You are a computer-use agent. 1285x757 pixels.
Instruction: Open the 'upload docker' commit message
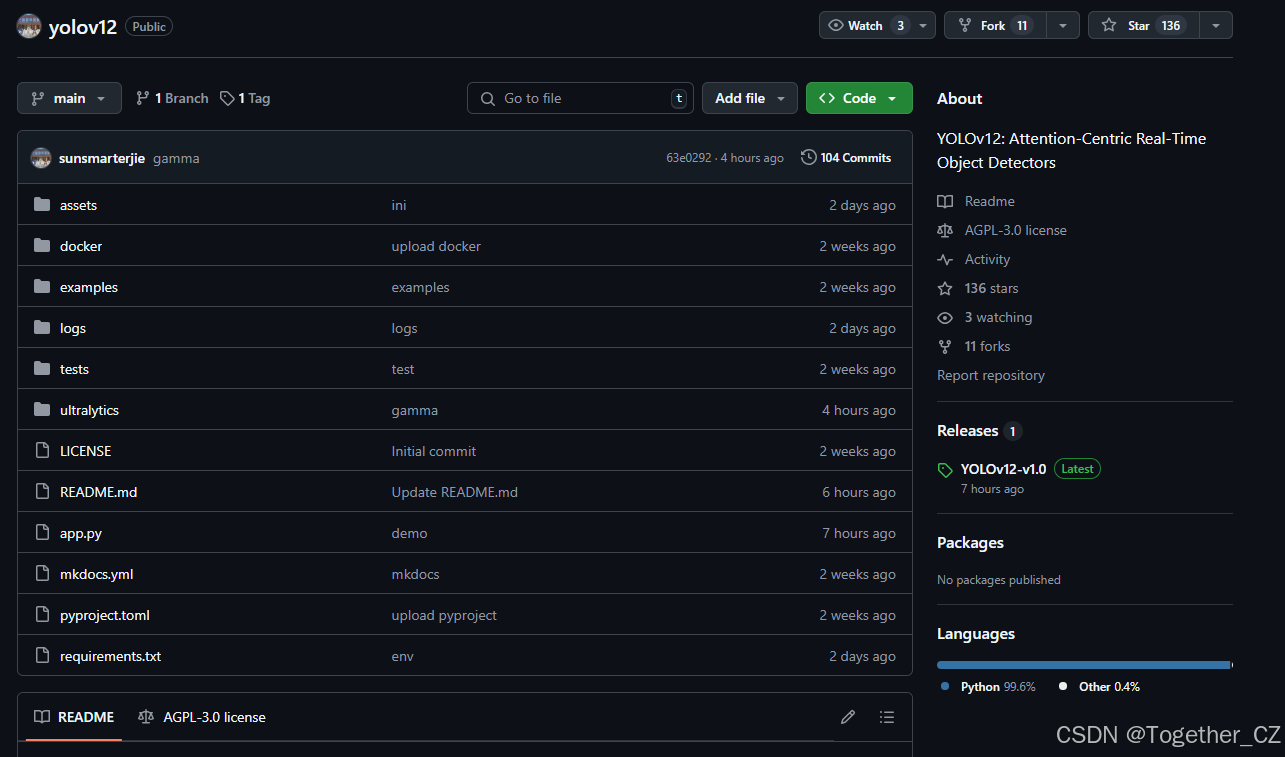click(436, 246)
